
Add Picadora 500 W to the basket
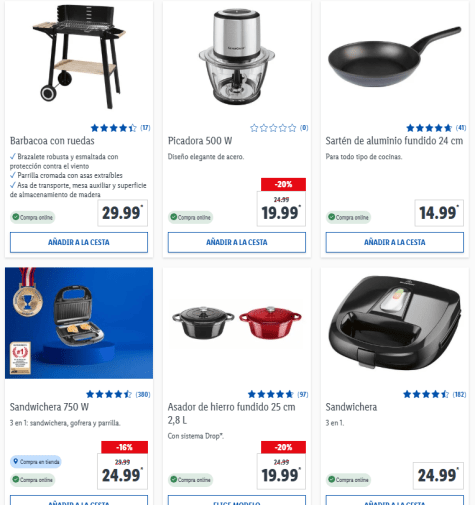point(237,242)
